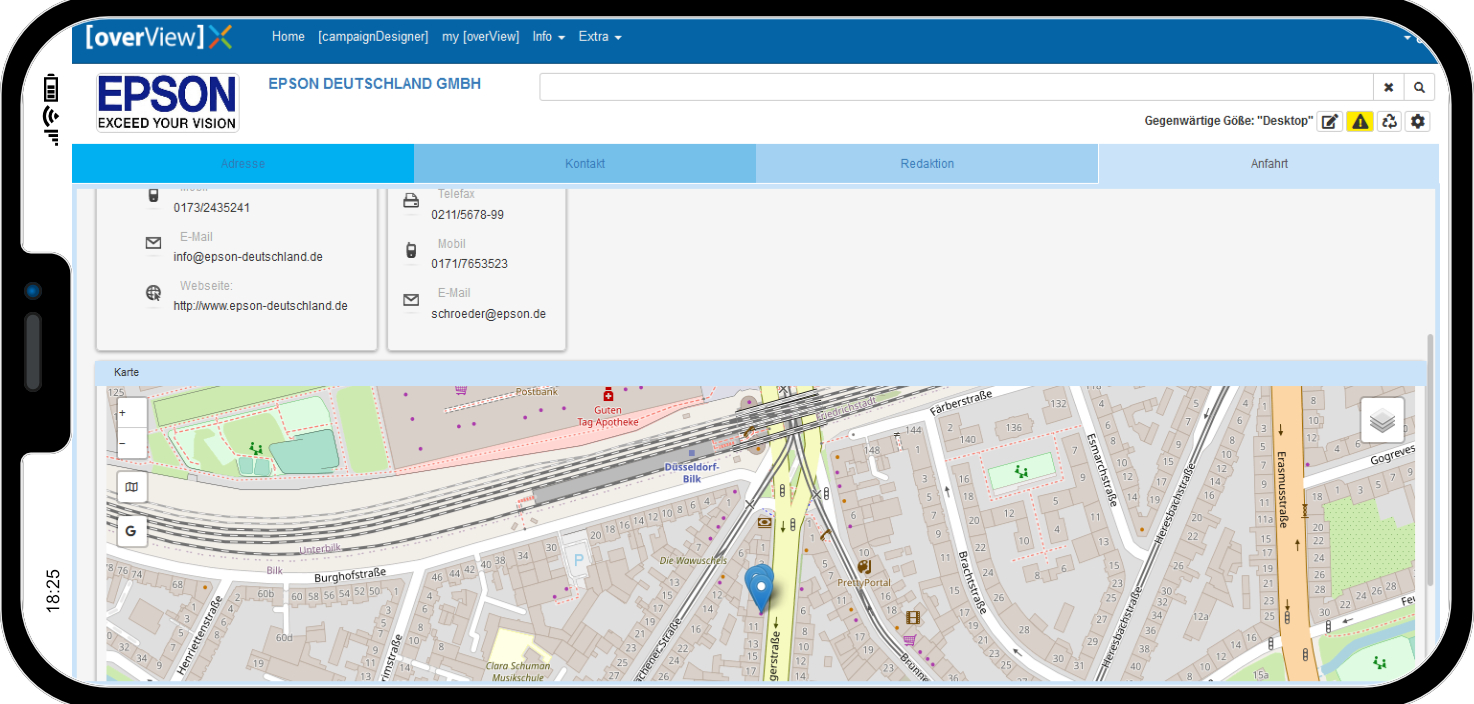The width and height of the screenshot is (1474, 704).
Task: Click the mobile number 0171/7653523
Action: (x=469, y=264)
